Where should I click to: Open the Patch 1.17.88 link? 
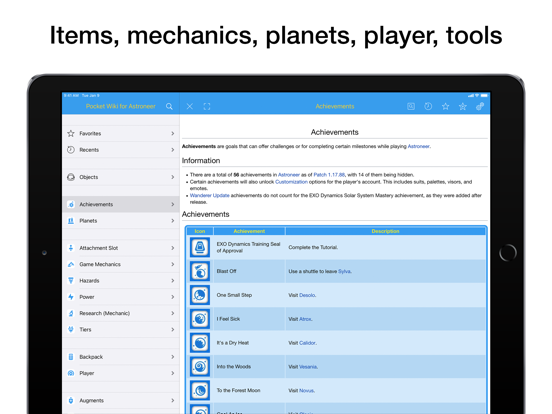point(329,175)
